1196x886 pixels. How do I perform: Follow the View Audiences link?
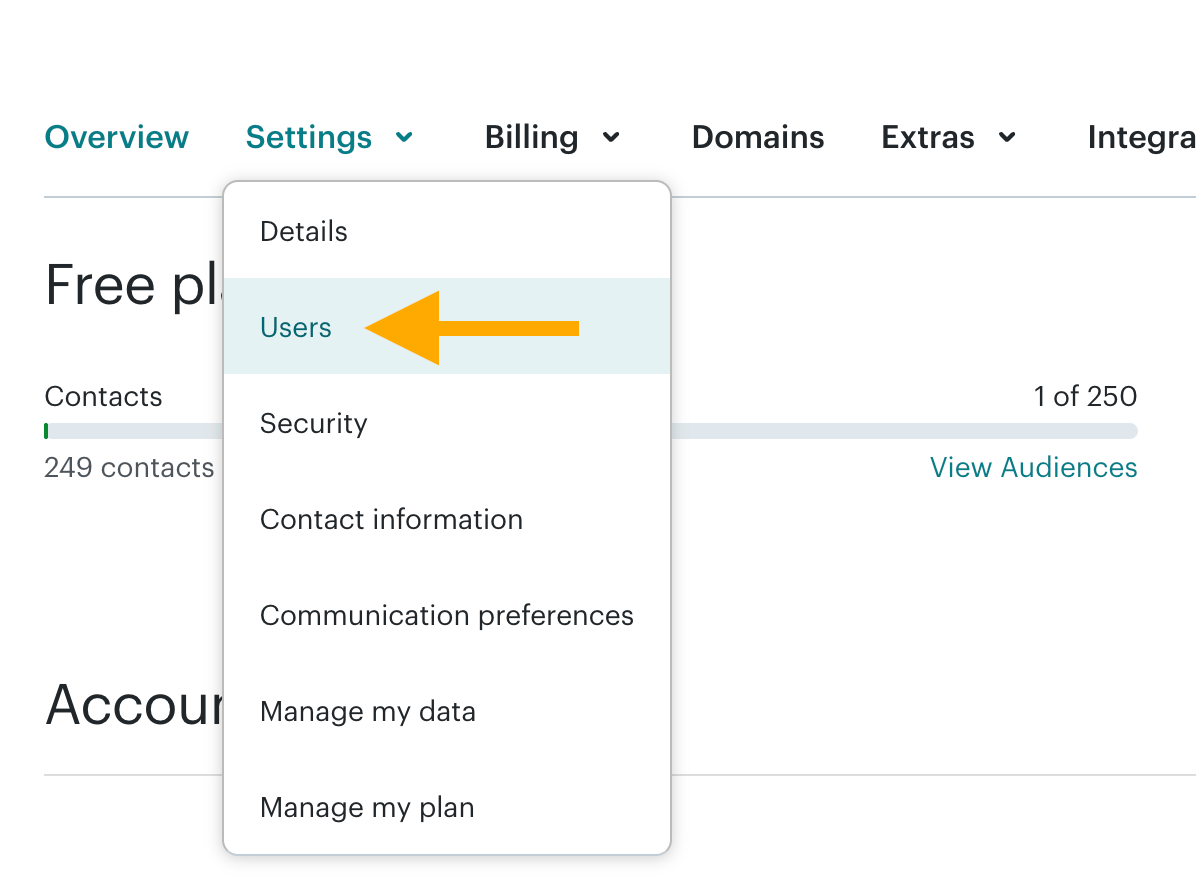pyautogui.click(x=1034, y=467)
